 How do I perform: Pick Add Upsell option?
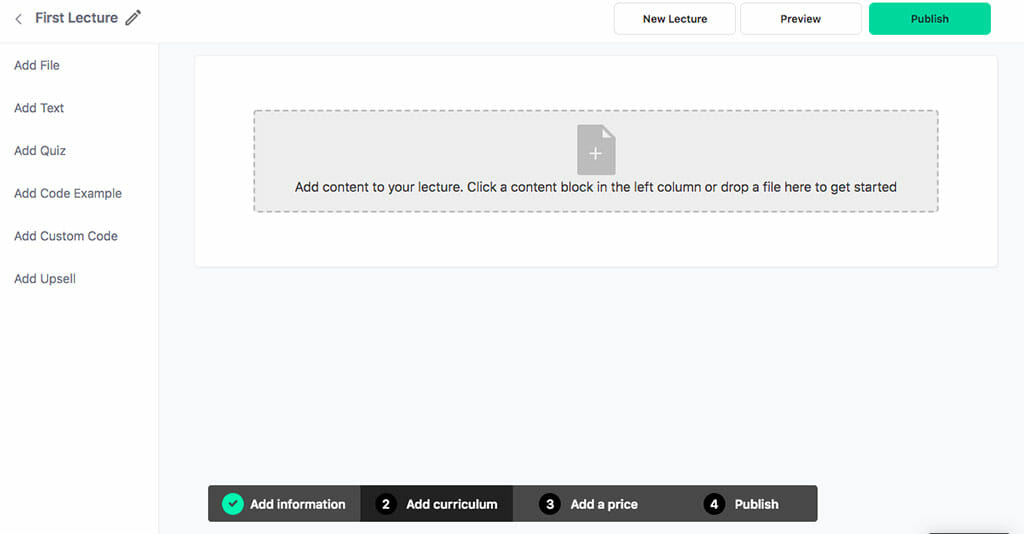point(45,279)
